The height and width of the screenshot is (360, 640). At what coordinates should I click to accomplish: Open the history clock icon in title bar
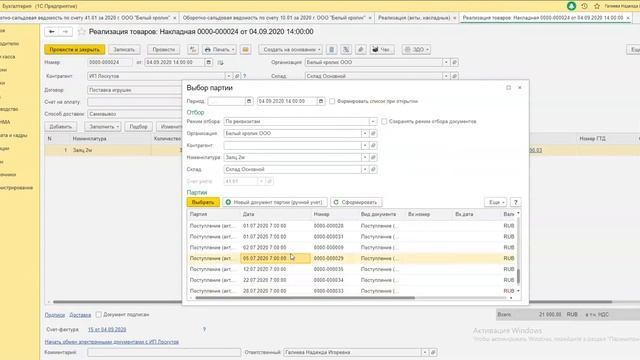coord(584,6)
